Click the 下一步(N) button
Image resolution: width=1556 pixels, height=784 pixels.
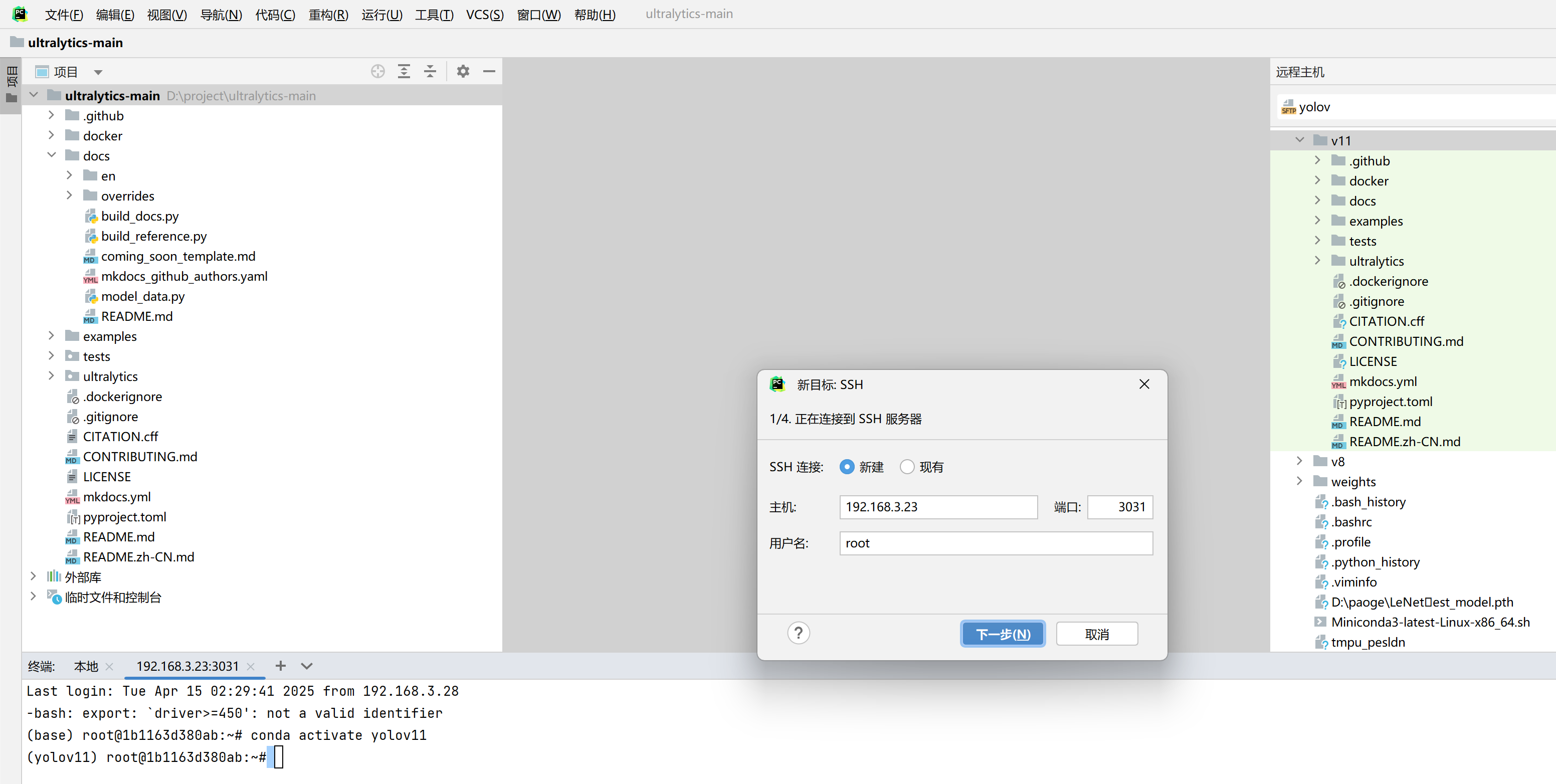pyautogui.click(x=1002, y=633)
